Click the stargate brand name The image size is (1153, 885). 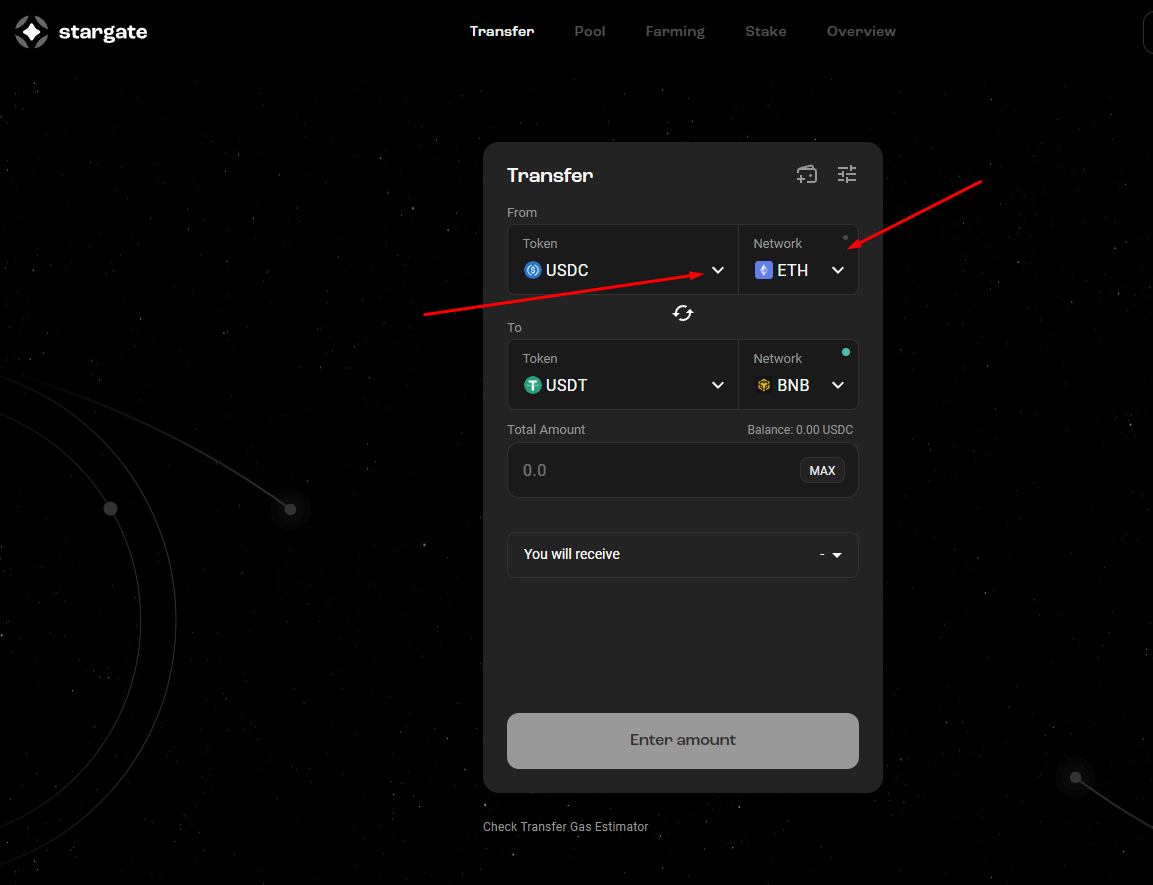pyautogui.click(x=103, y=32)
